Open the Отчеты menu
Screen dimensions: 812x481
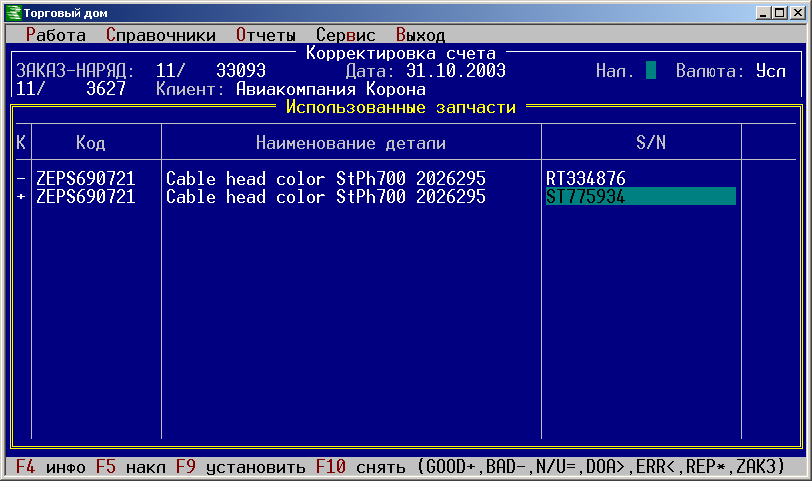coord(266,35)
